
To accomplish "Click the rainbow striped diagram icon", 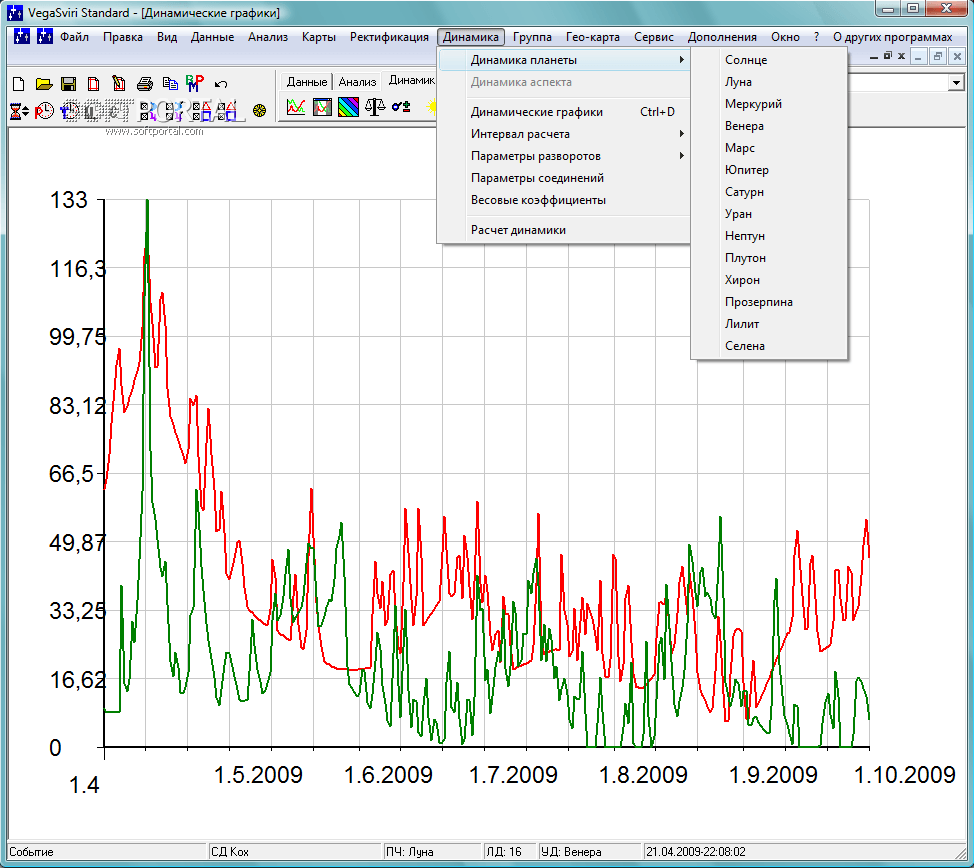I will pyautogui.click(x=348, y=107).
